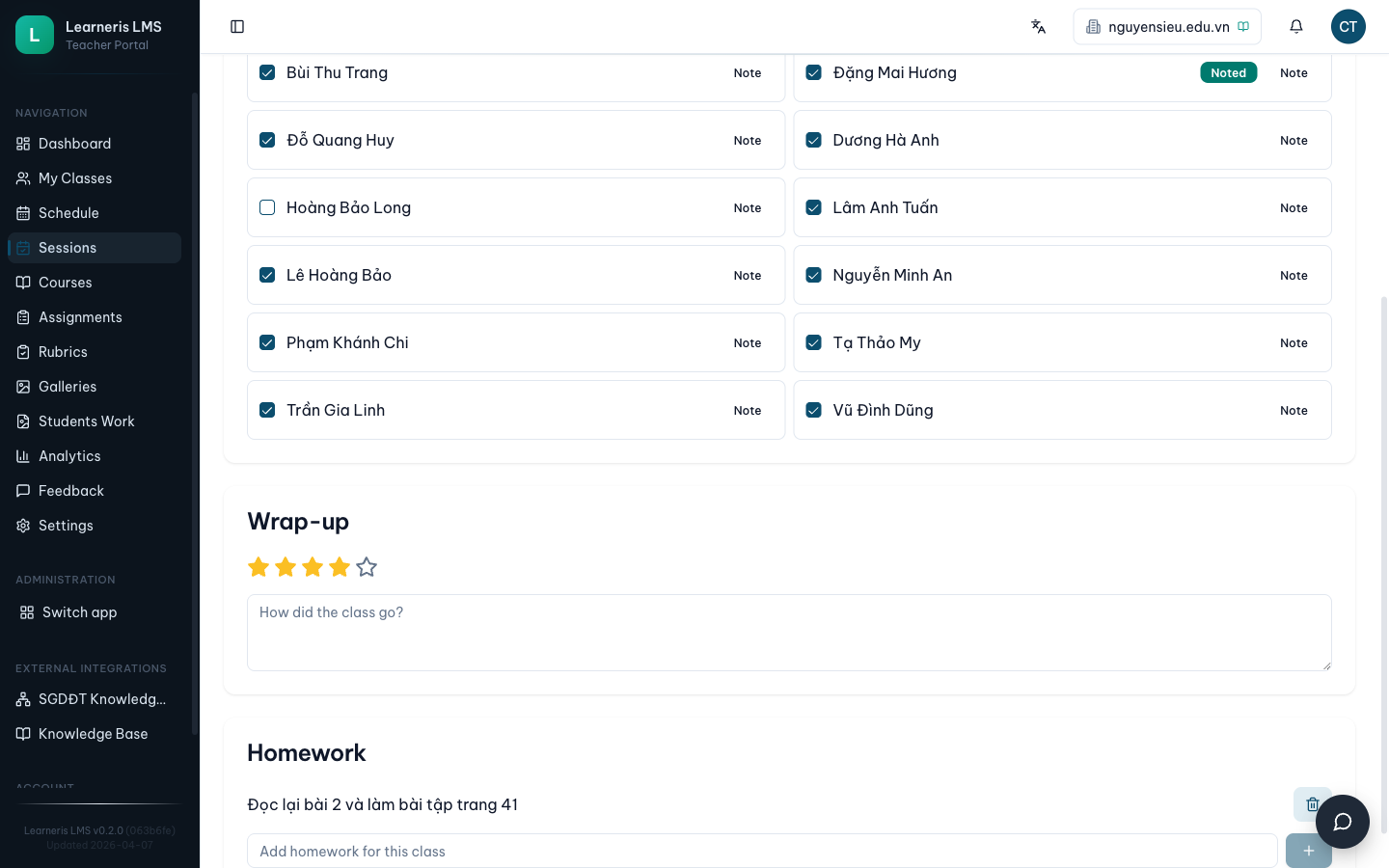The width and height of the screenshot is (1389, 868).
Task: Open the language translation icon
Action: (x=1038, y=27)
